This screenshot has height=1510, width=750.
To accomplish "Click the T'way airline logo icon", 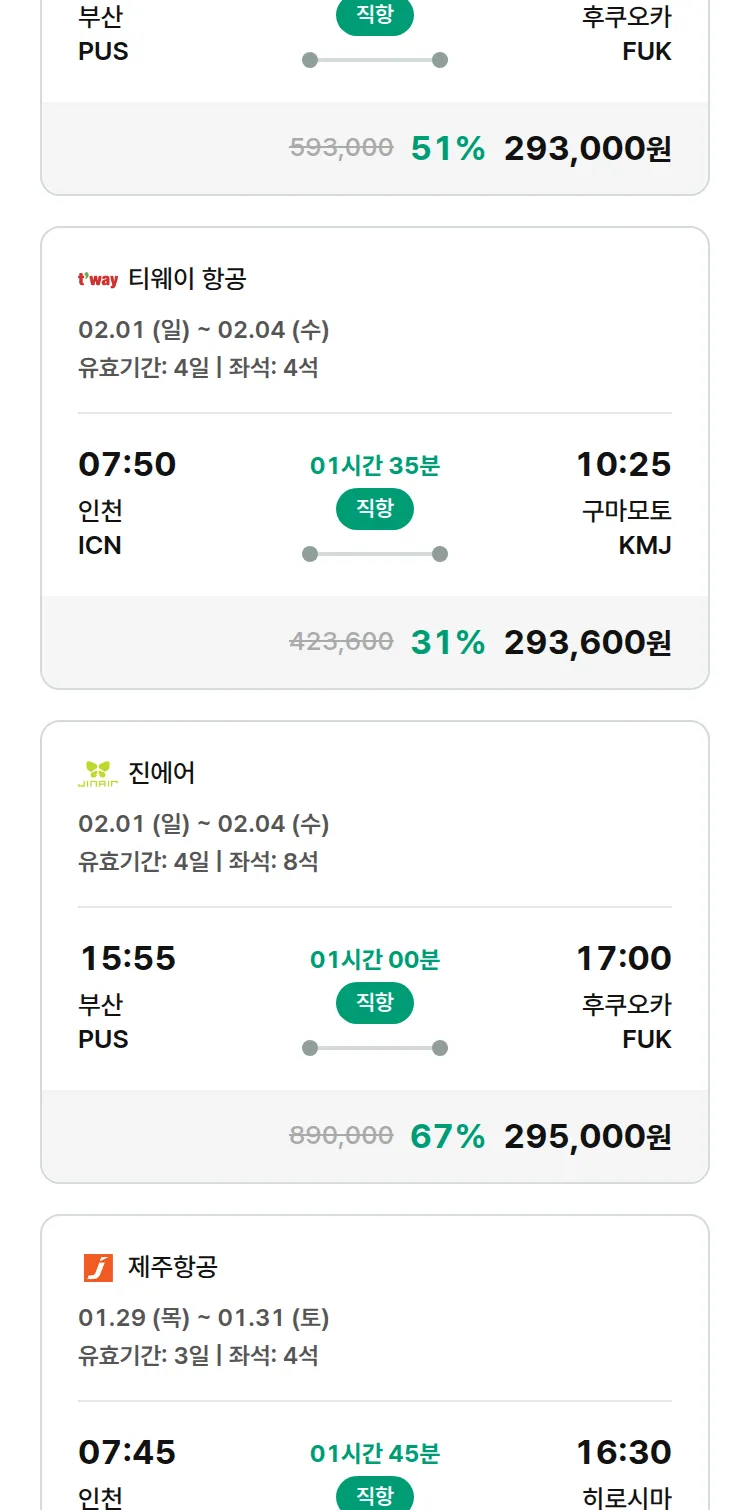I will (x=98, y=280).
